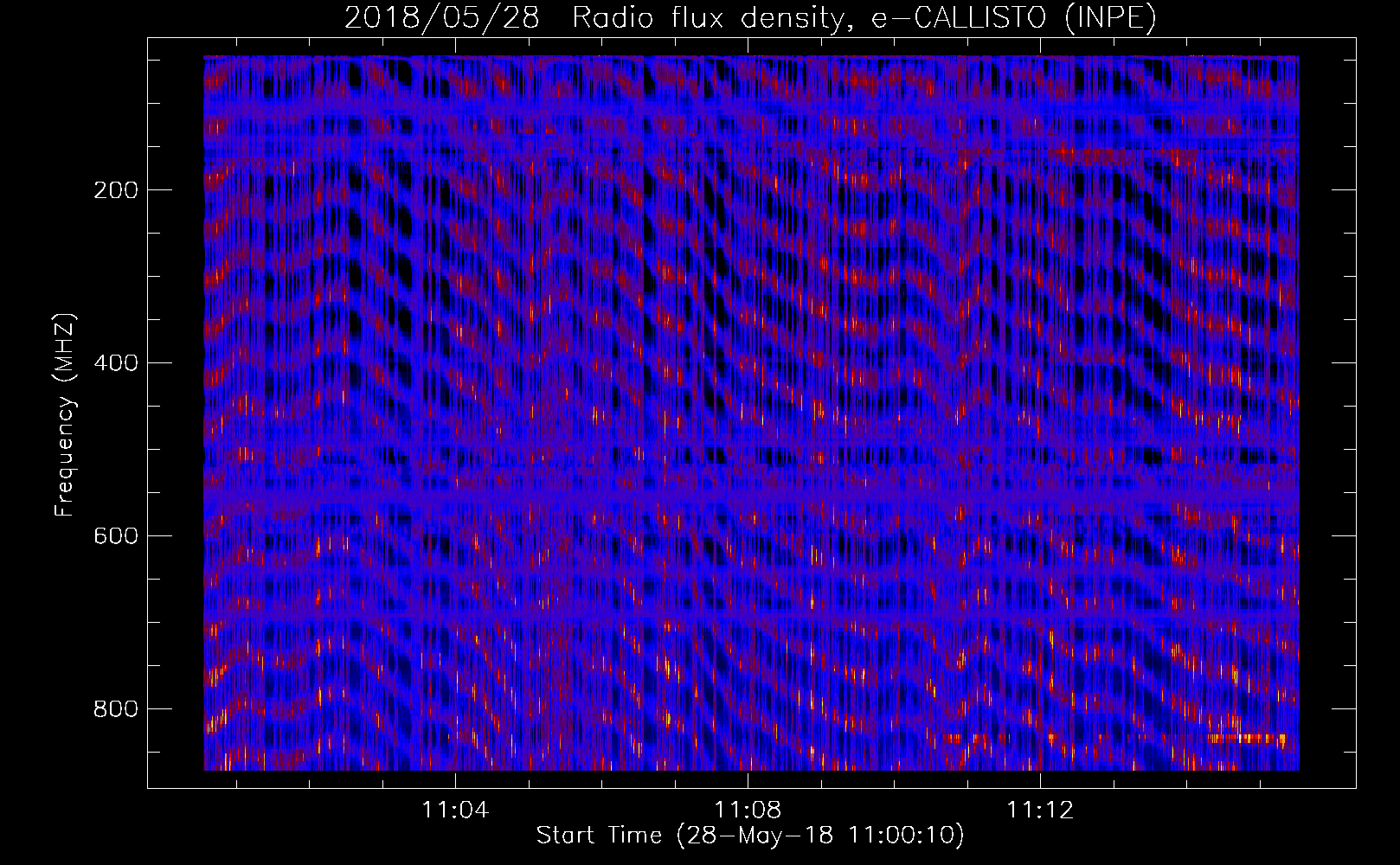The height and width of the screenshot is (865, 1400).
Task: Click the 11:04 time tick label
Action: click(455, 811)
